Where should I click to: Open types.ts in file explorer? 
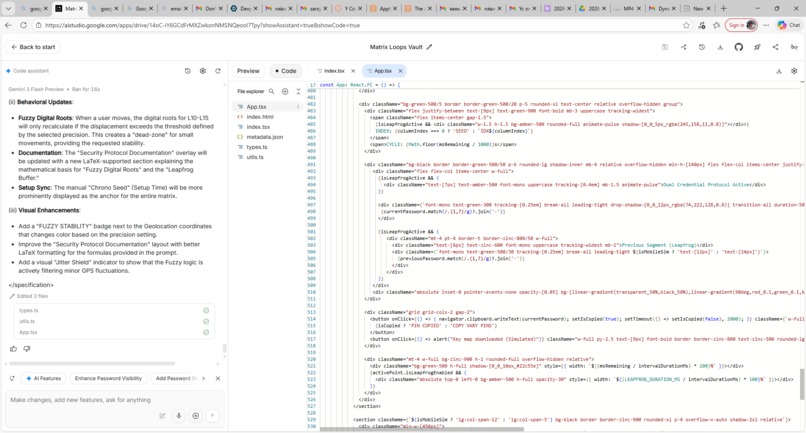[x=257, y=147]
